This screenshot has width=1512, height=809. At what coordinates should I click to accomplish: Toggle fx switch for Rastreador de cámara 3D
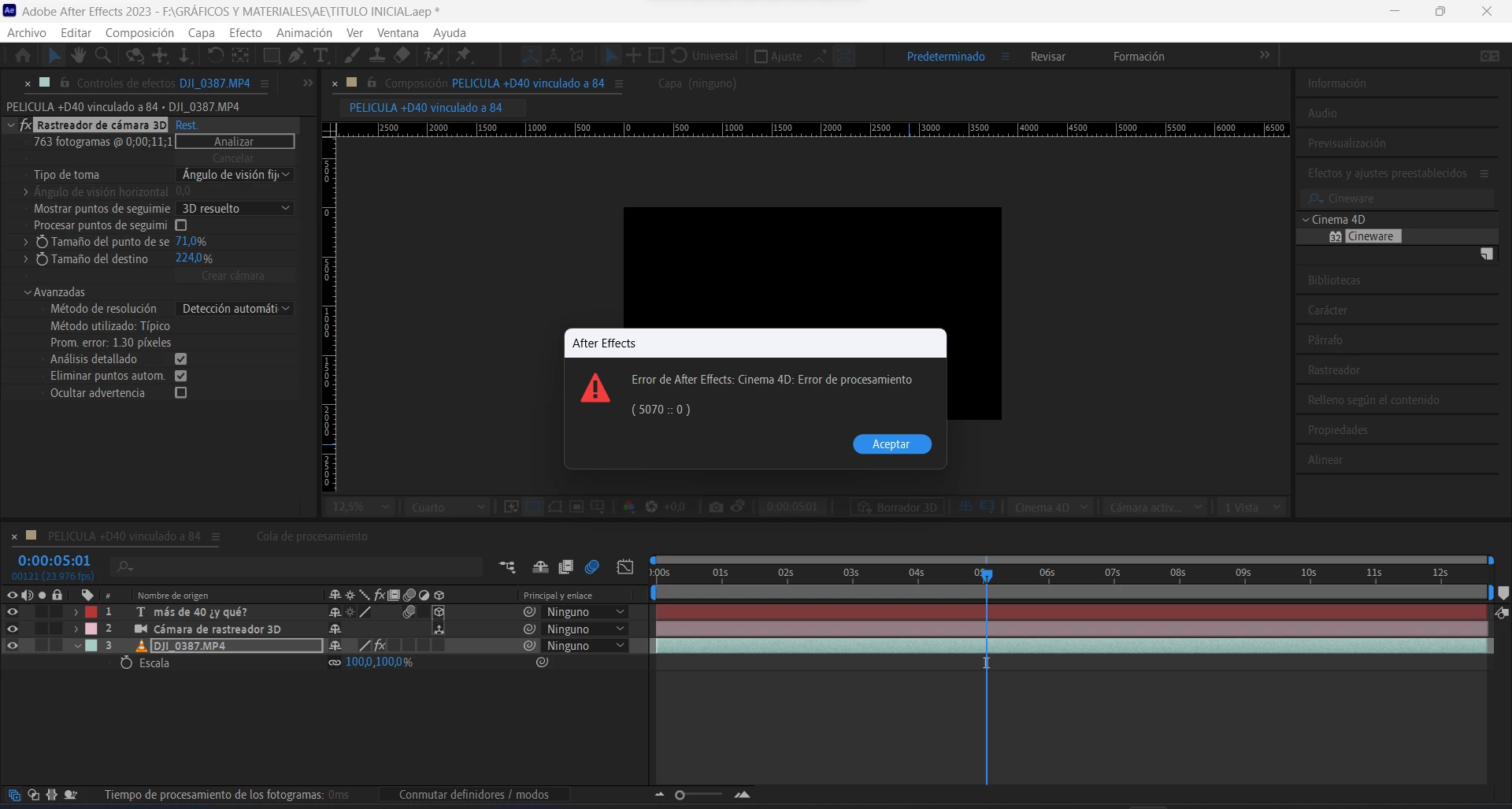[x=25, y=125]
